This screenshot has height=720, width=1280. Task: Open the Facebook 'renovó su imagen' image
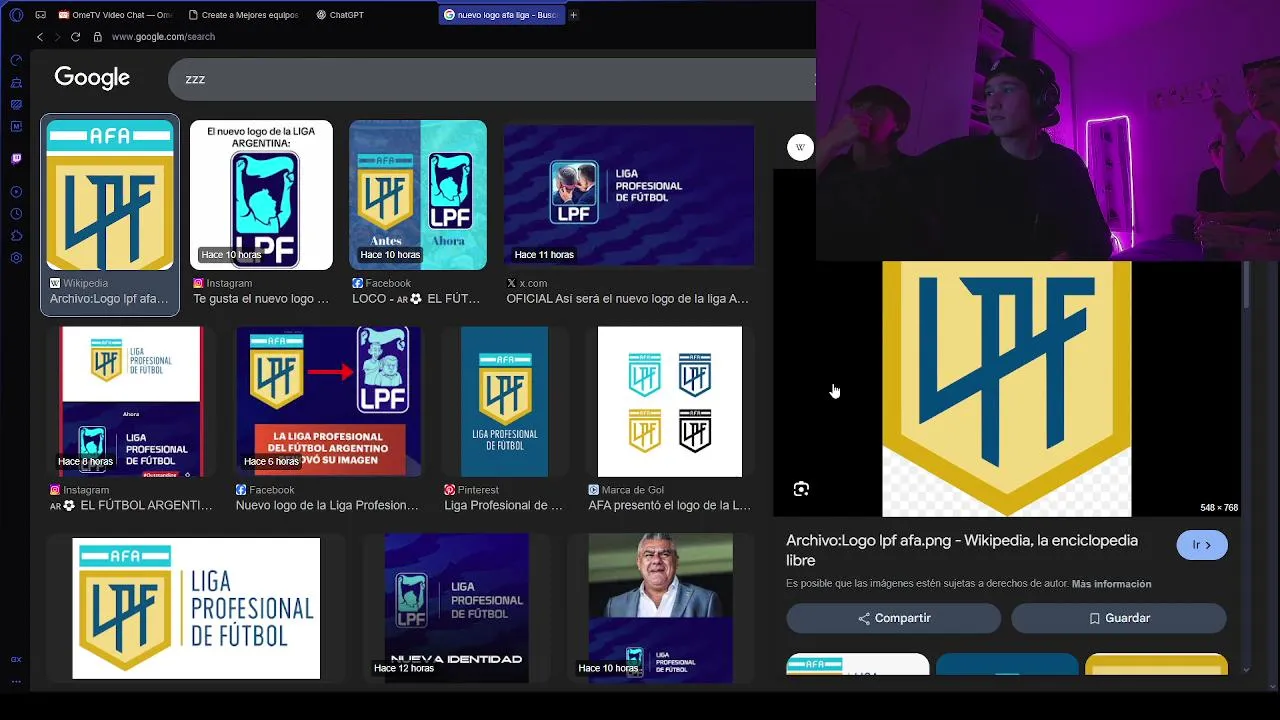pos(329,402)
